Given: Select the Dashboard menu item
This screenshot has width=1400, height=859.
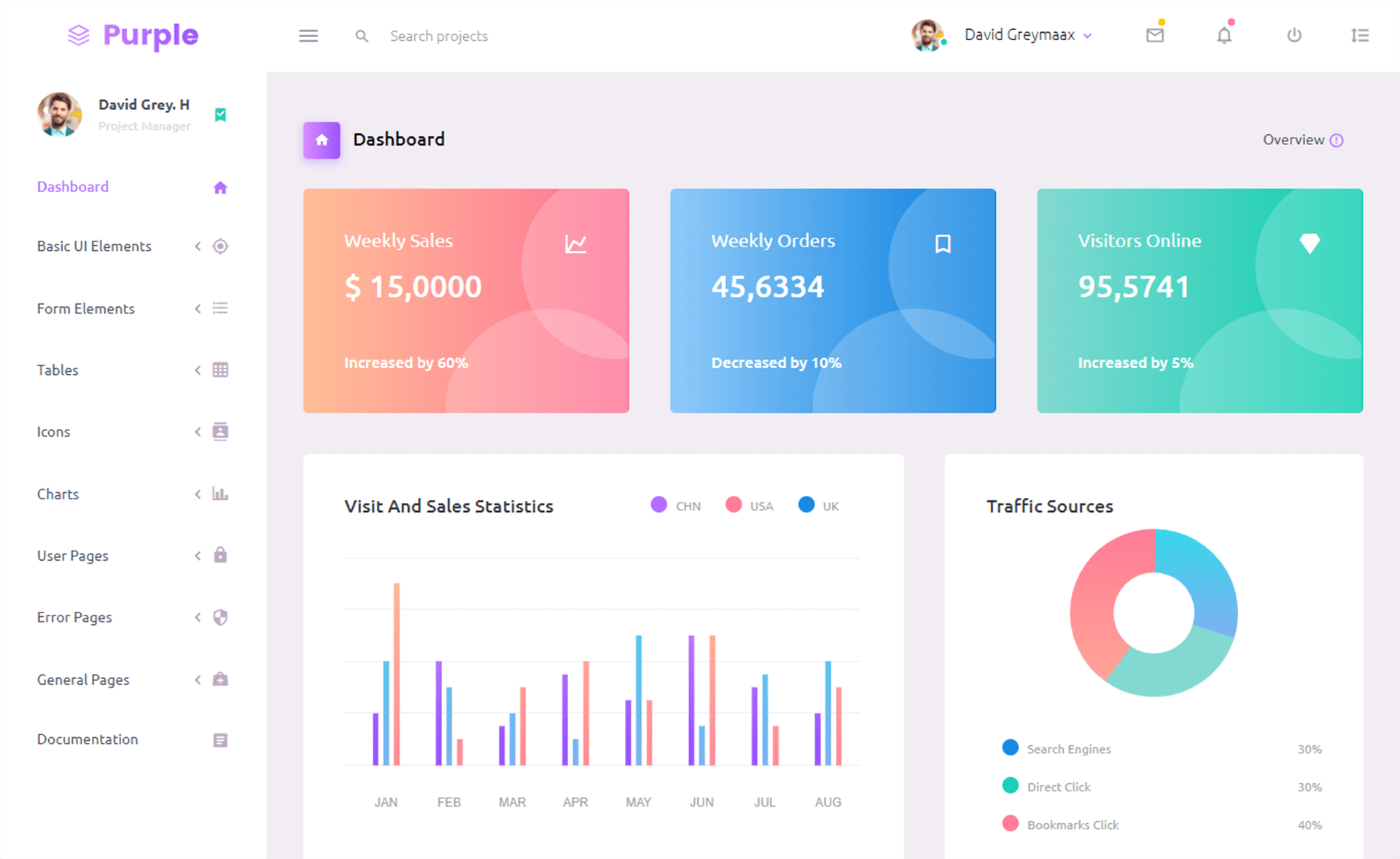Looking at the screenshot, I should coord(71,185).
